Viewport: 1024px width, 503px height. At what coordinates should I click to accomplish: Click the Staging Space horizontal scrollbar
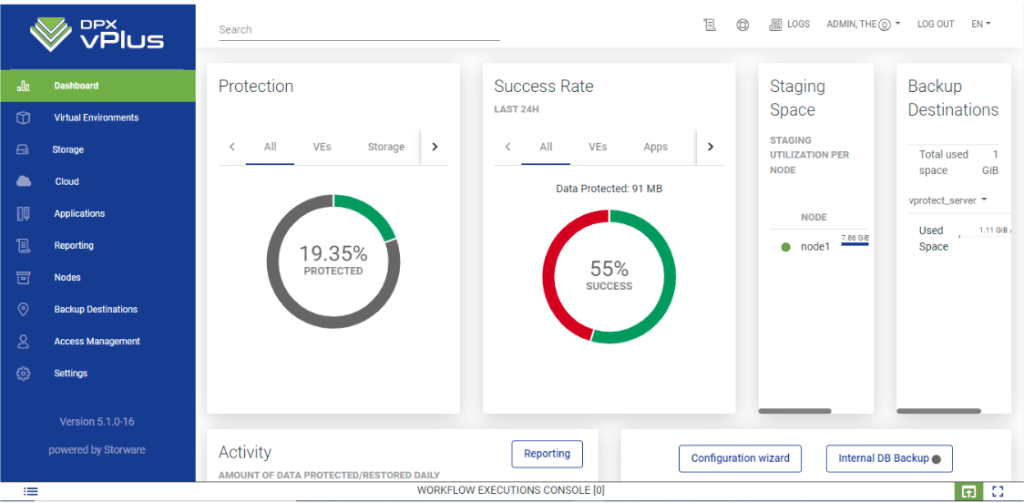point(795,411)
